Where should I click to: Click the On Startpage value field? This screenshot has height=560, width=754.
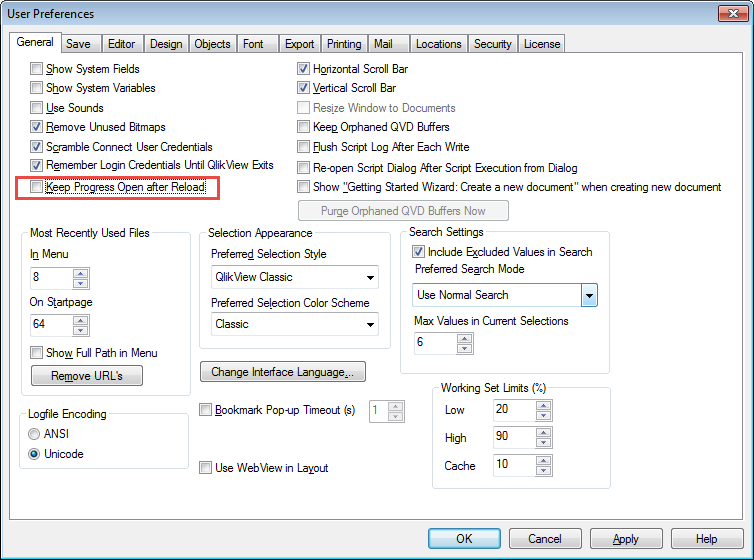pyautogui.click(x=52, y=324)
